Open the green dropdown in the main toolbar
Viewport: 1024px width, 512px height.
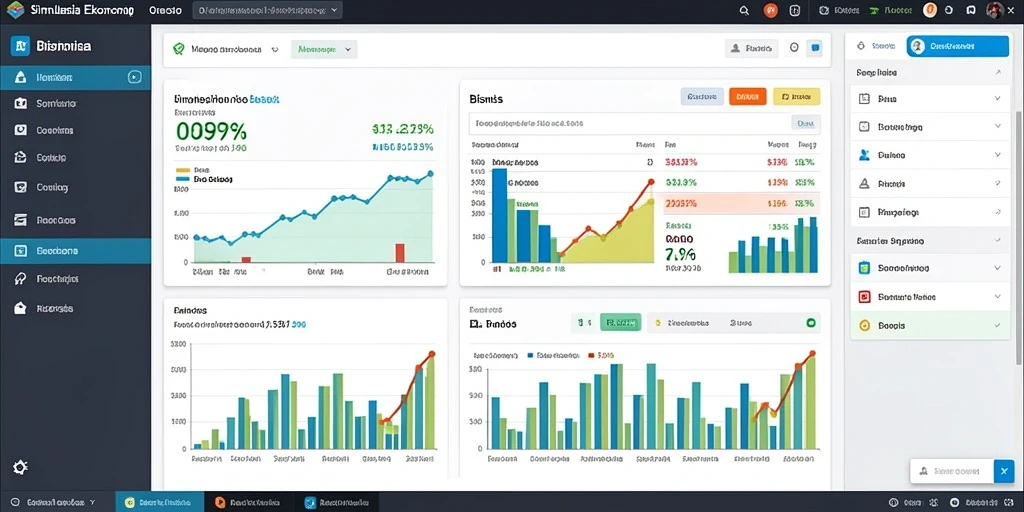[324, 49]
